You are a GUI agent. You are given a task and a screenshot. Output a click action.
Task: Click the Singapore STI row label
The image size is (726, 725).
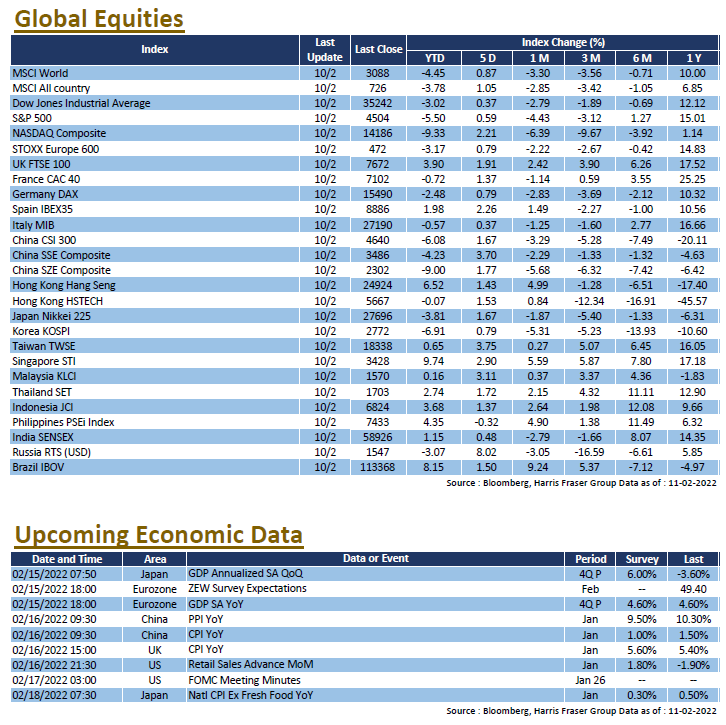click(x=44, y=361)
